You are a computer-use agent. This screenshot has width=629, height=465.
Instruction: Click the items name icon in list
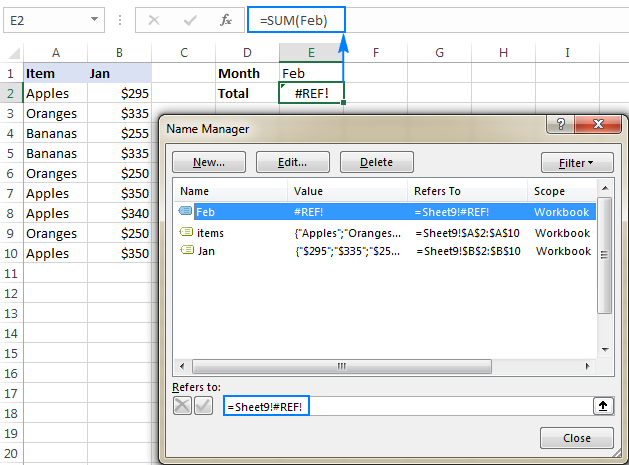[185, 232]
